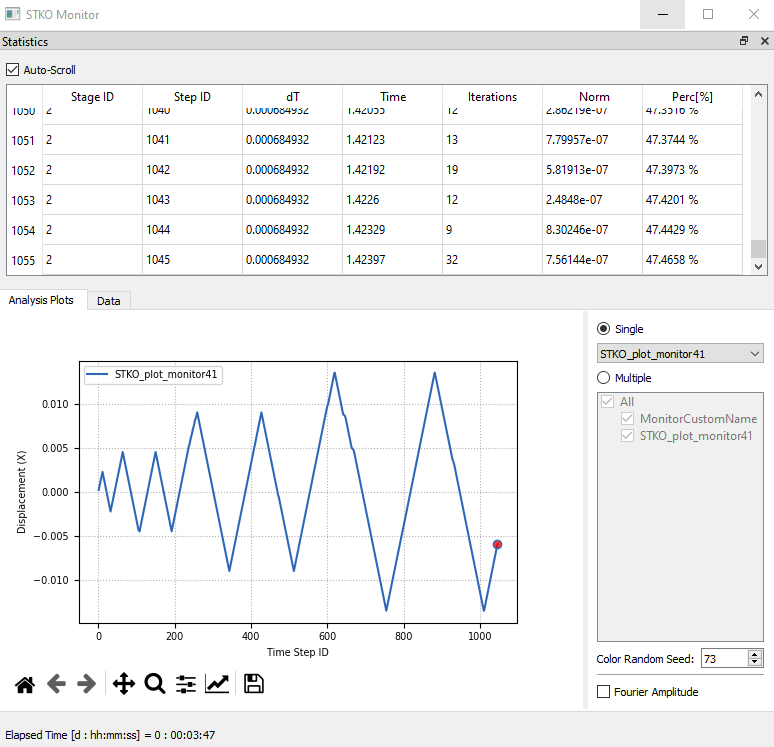Screen dimensions: 774x747
Task: Open the STKO_plot_monitor41 dropdown
Action: point(680,354)
